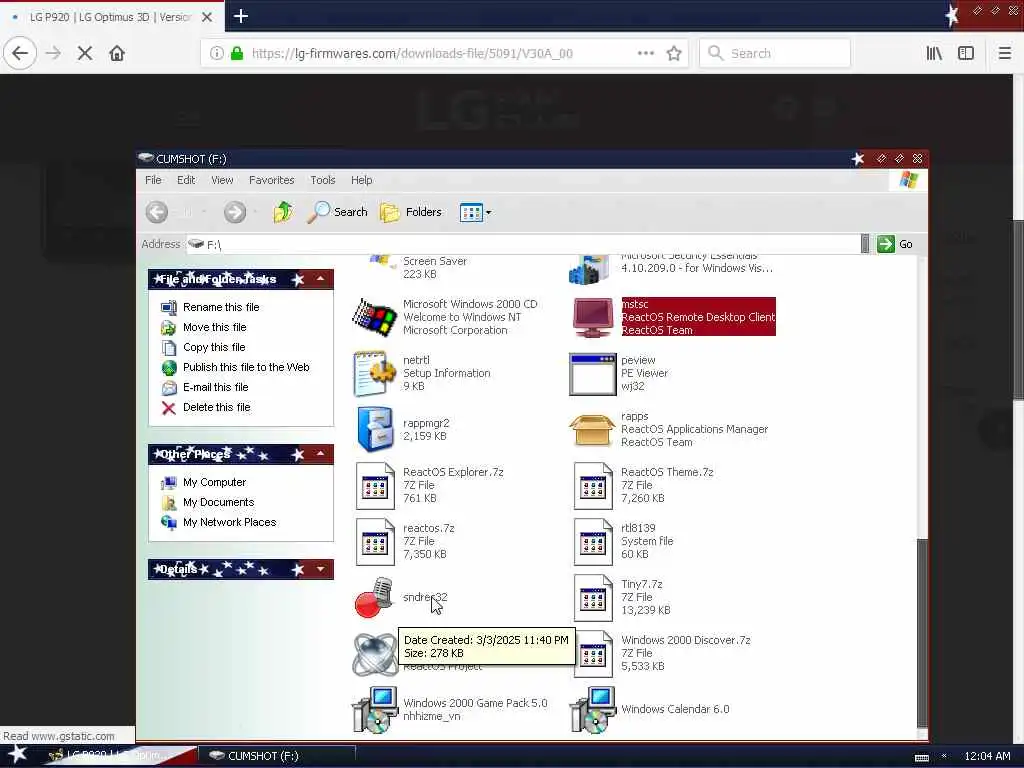Stop loading page X button

(x=85, y=53)
